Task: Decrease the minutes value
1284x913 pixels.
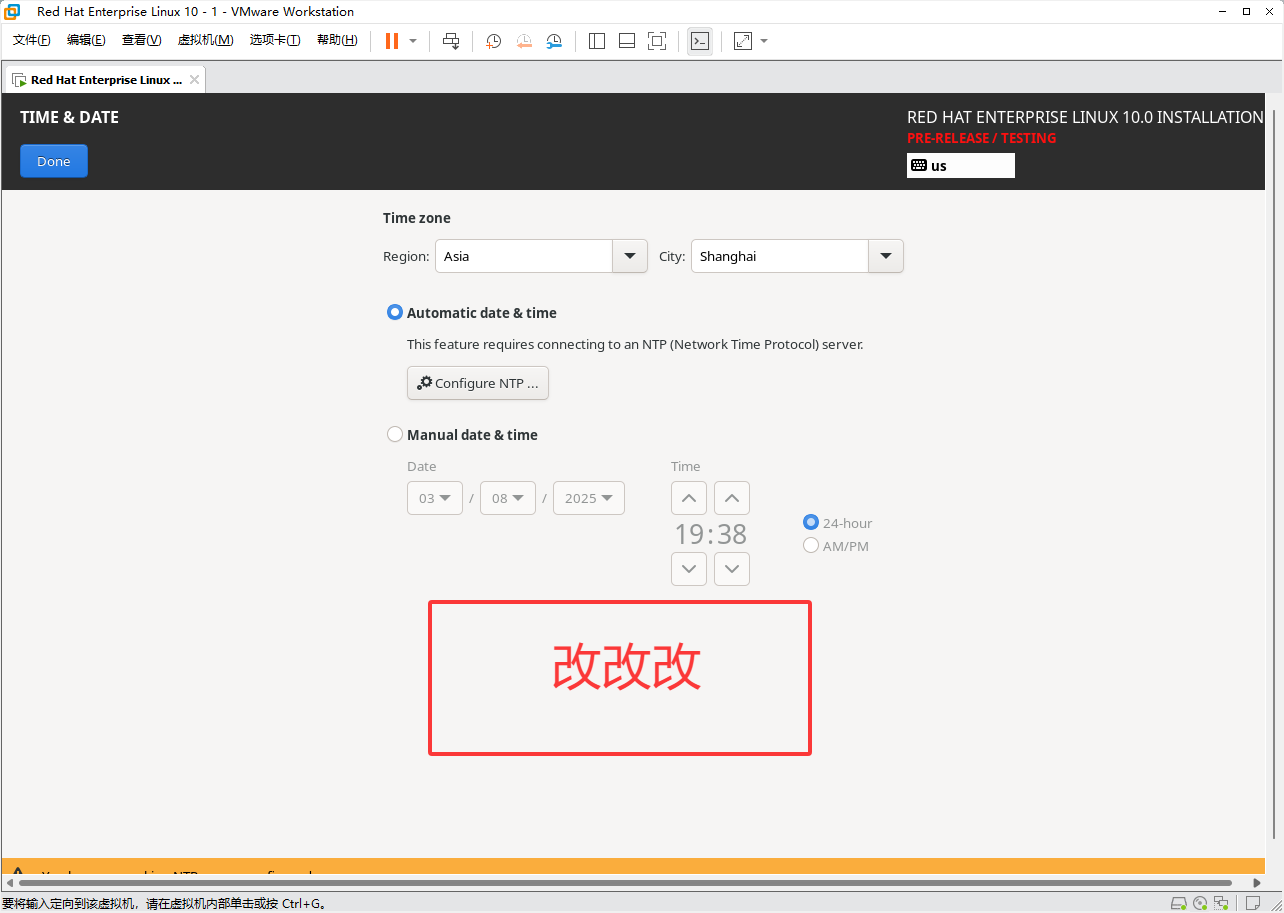Action: 732,569
